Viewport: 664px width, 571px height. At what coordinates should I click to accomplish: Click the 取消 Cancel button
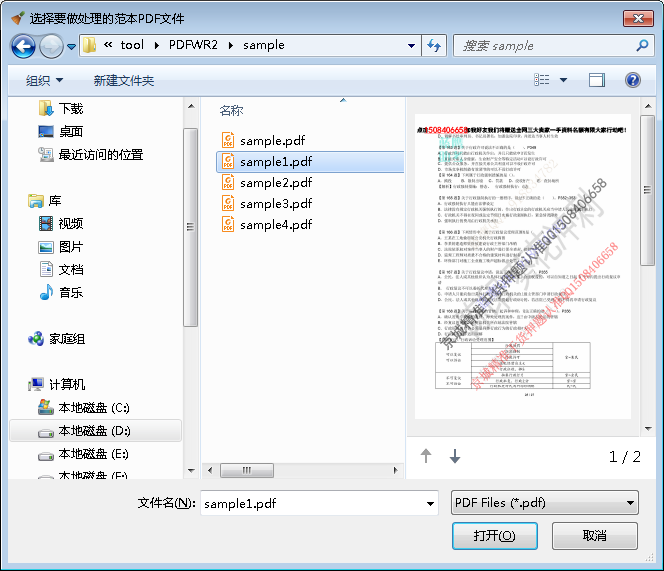click(x=595, y=536)
